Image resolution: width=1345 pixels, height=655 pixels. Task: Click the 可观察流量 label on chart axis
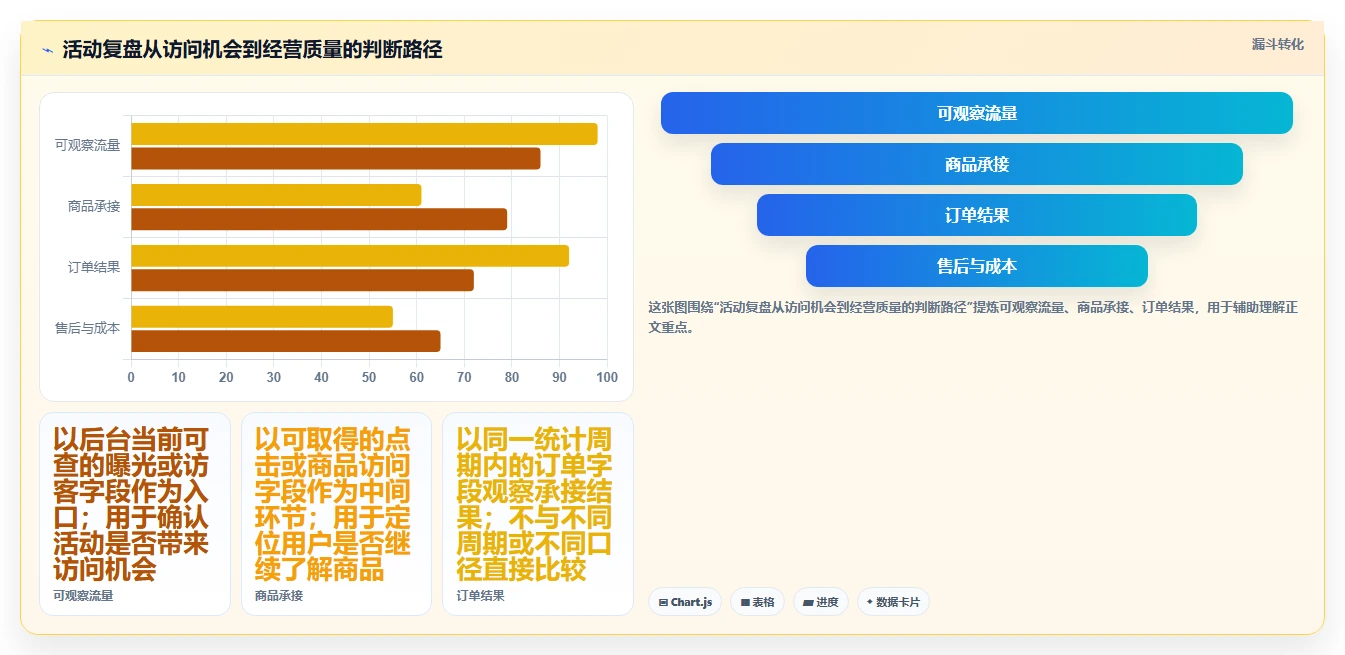87,146
